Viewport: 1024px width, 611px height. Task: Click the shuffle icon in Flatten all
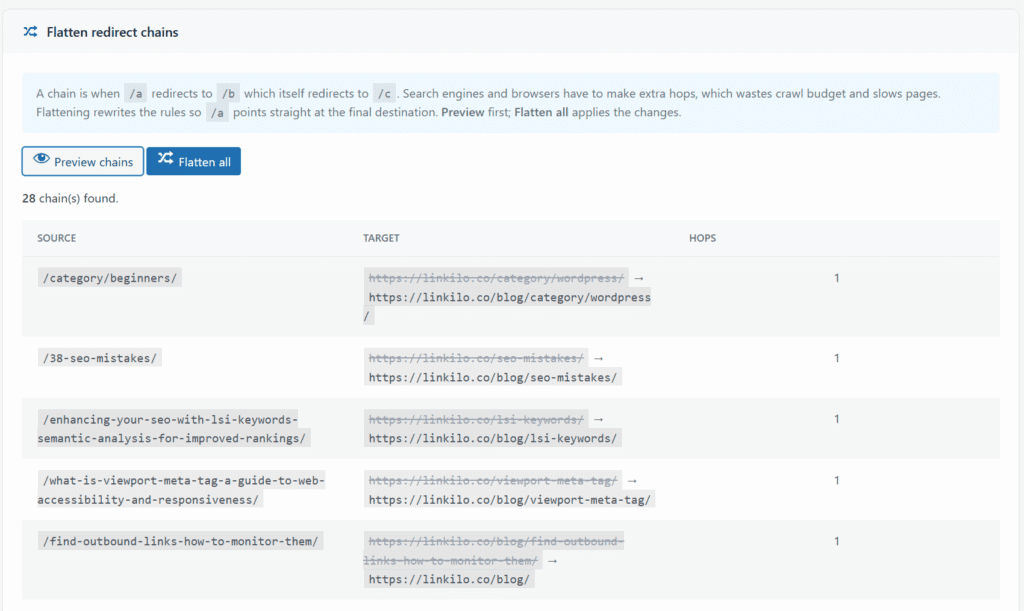[x=165, y=158]
